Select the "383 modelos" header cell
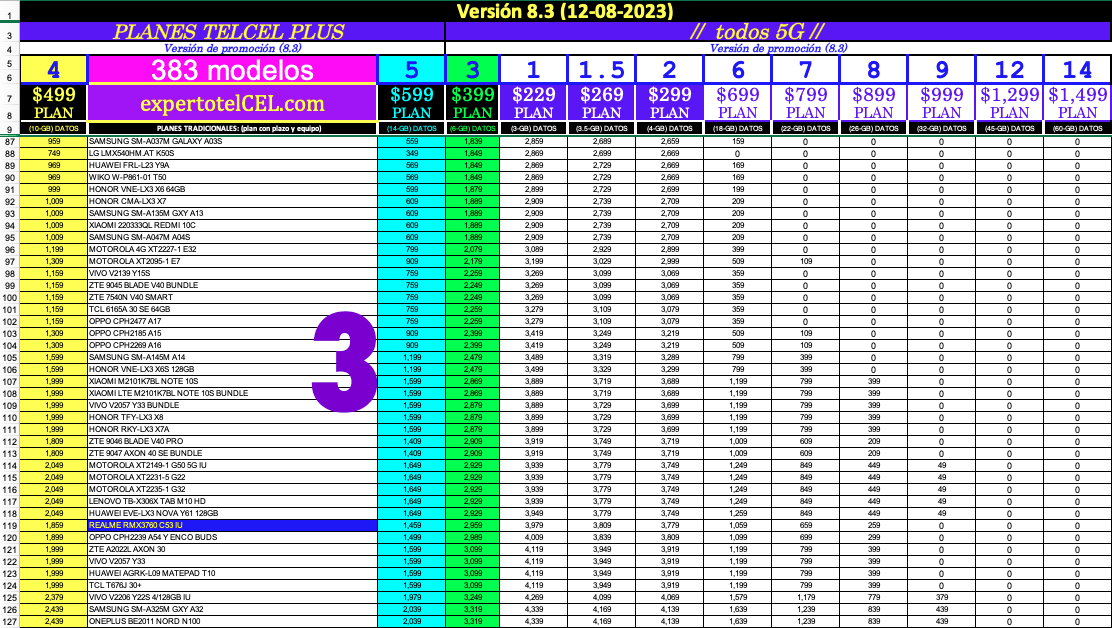This screenshot has width=1112, height=628. (x=232, y=69)
